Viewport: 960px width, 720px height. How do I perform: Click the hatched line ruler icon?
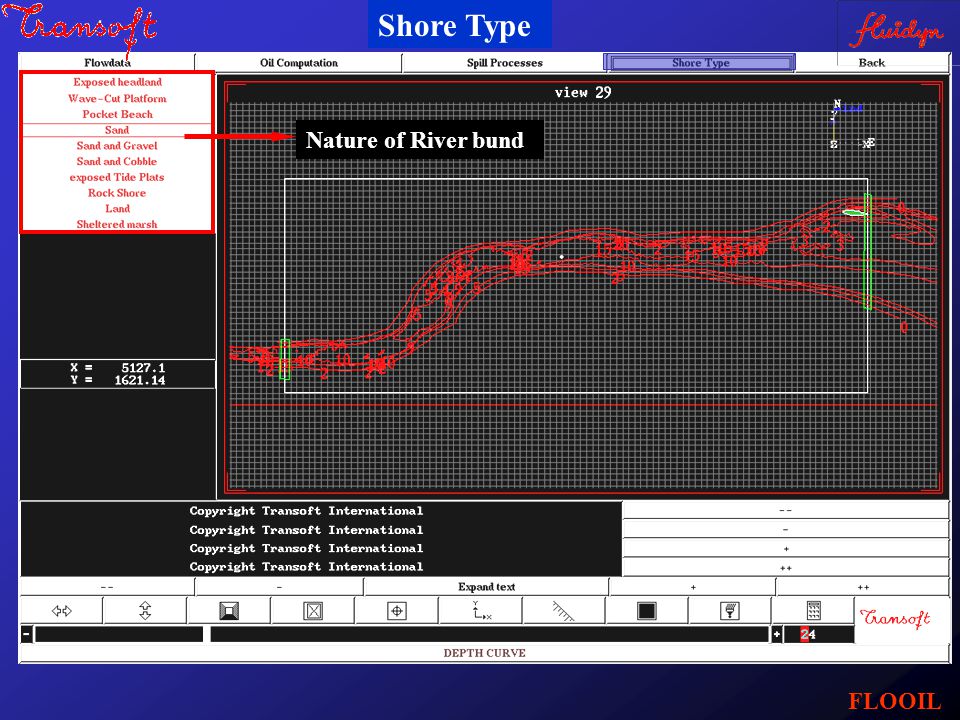coord(563,611)
